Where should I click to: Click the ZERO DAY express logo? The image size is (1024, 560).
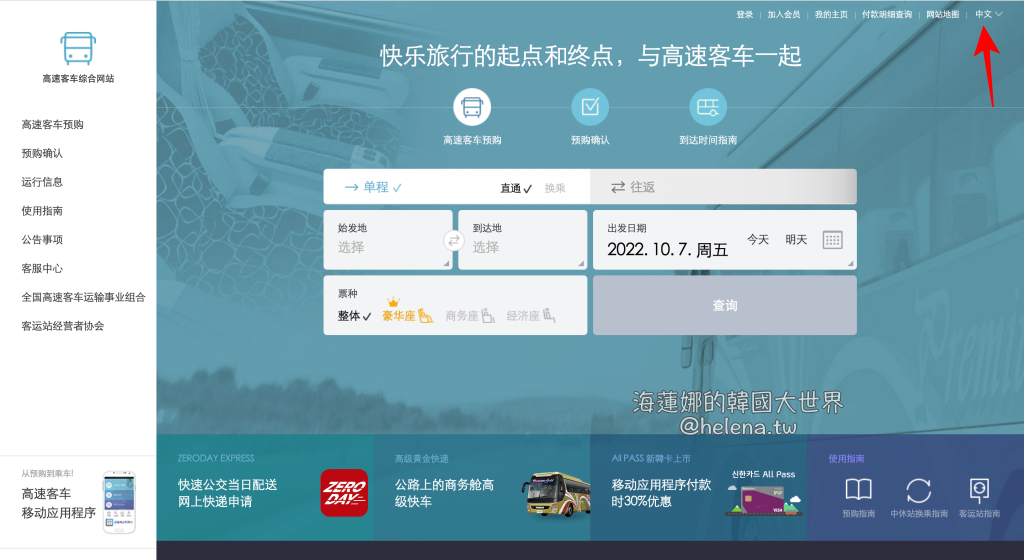344,493
